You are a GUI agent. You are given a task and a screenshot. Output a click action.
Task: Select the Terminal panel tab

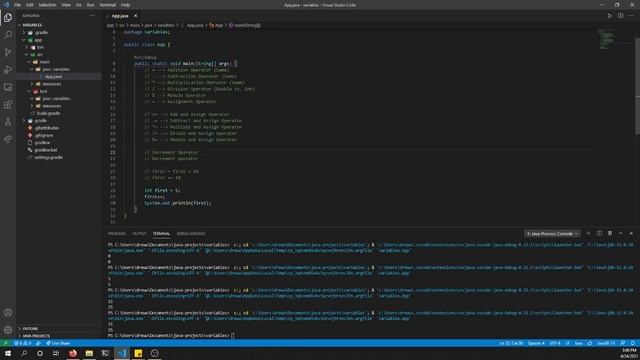point(161,233)
